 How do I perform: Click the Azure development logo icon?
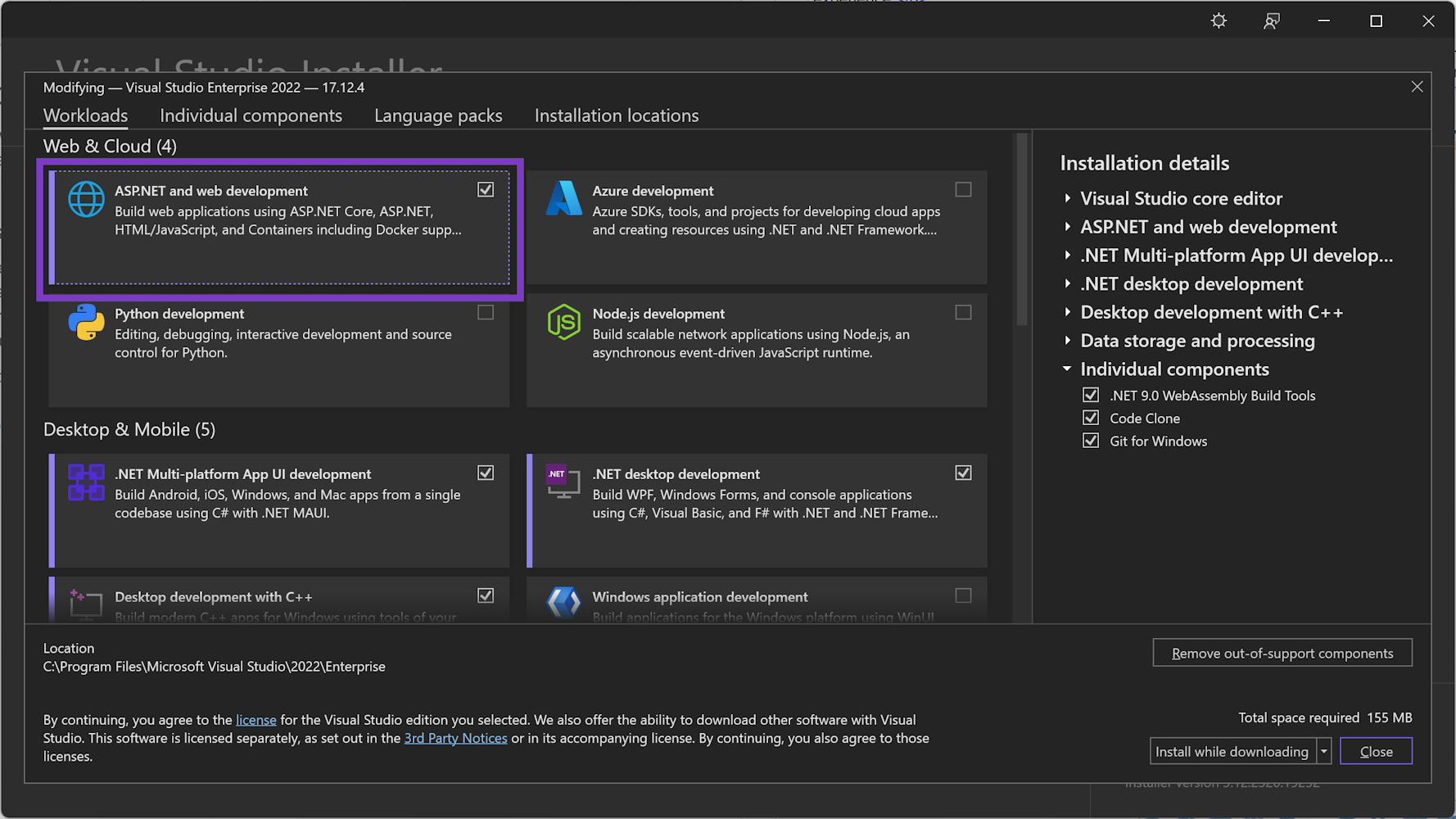click(x=563, y=199)
